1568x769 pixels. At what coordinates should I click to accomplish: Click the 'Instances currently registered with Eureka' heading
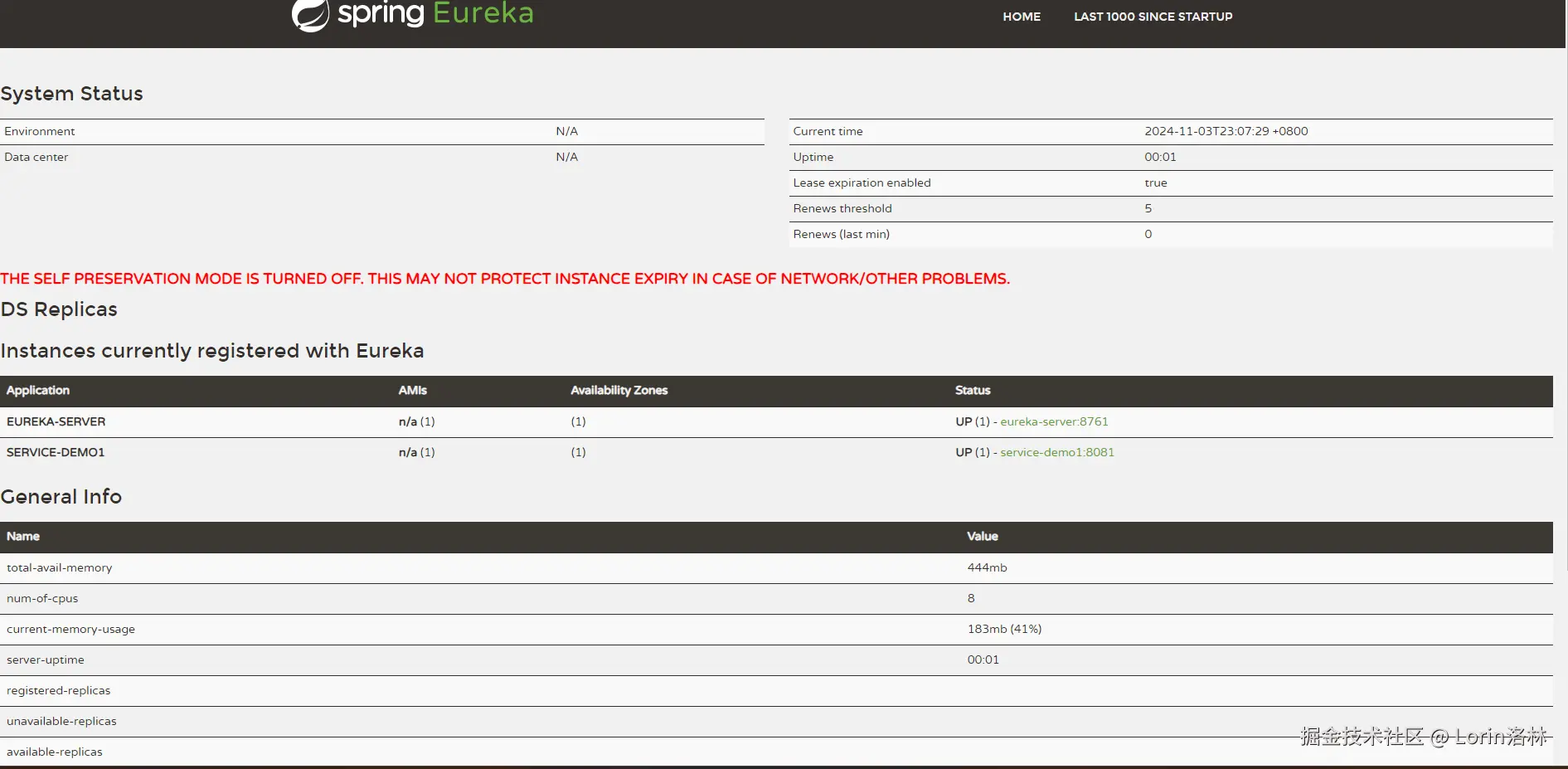(x=212, y=351)
